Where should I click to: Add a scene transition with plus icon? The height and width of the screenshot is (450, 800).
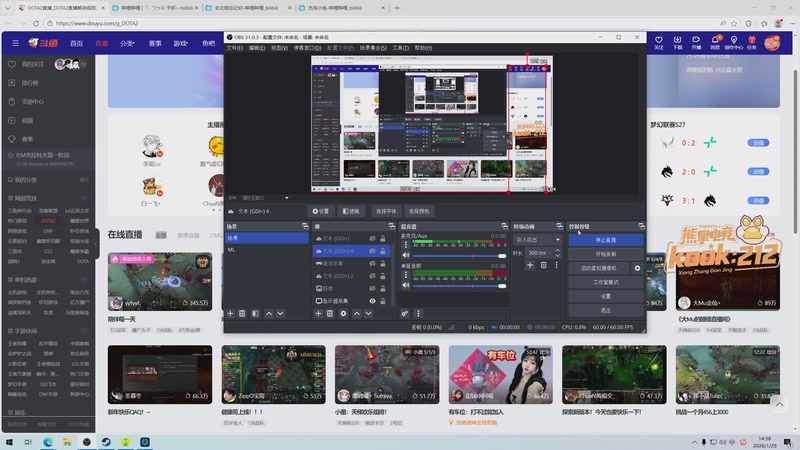(530, 265)
